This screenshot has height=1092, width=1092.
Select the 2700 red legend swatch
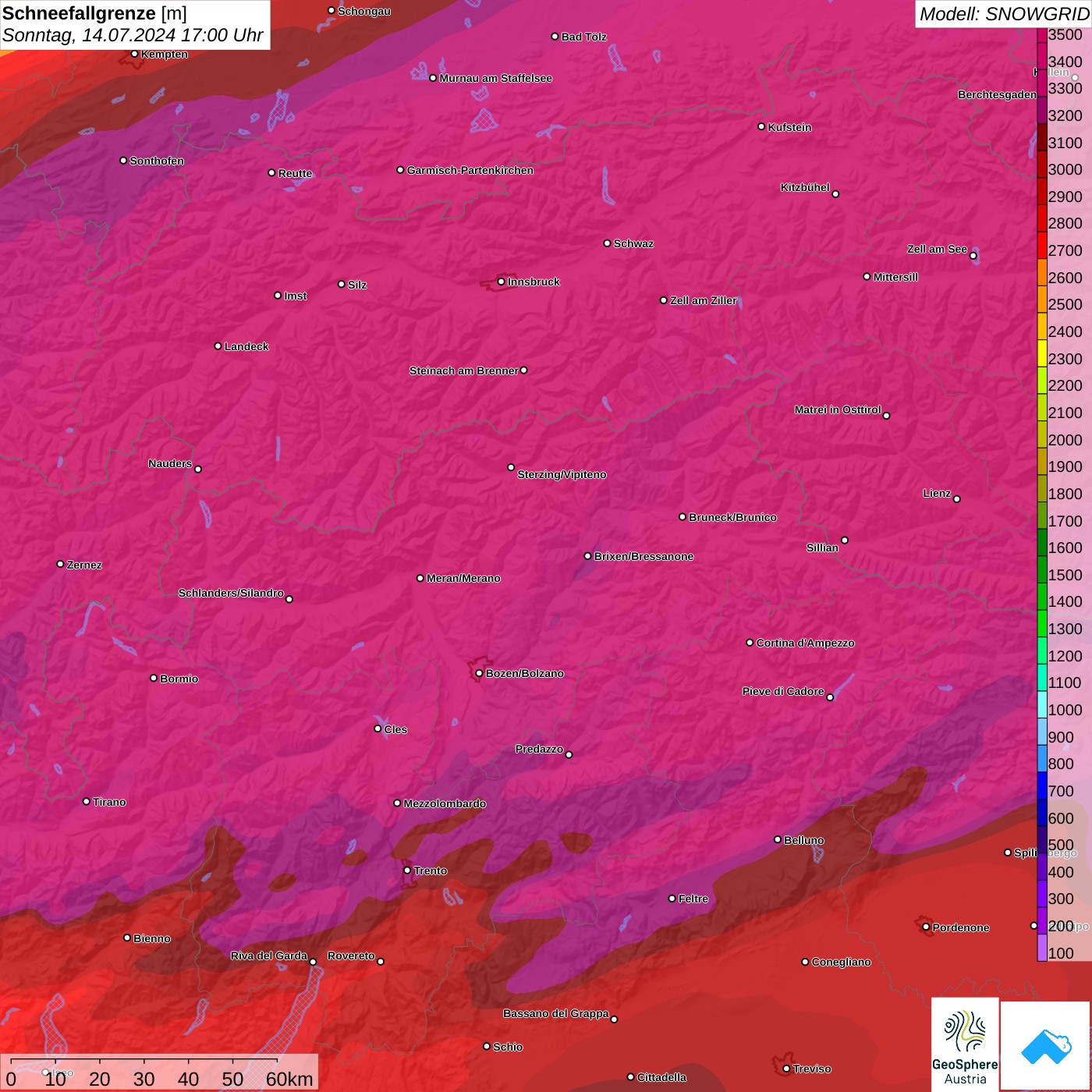coord(1042,245)
